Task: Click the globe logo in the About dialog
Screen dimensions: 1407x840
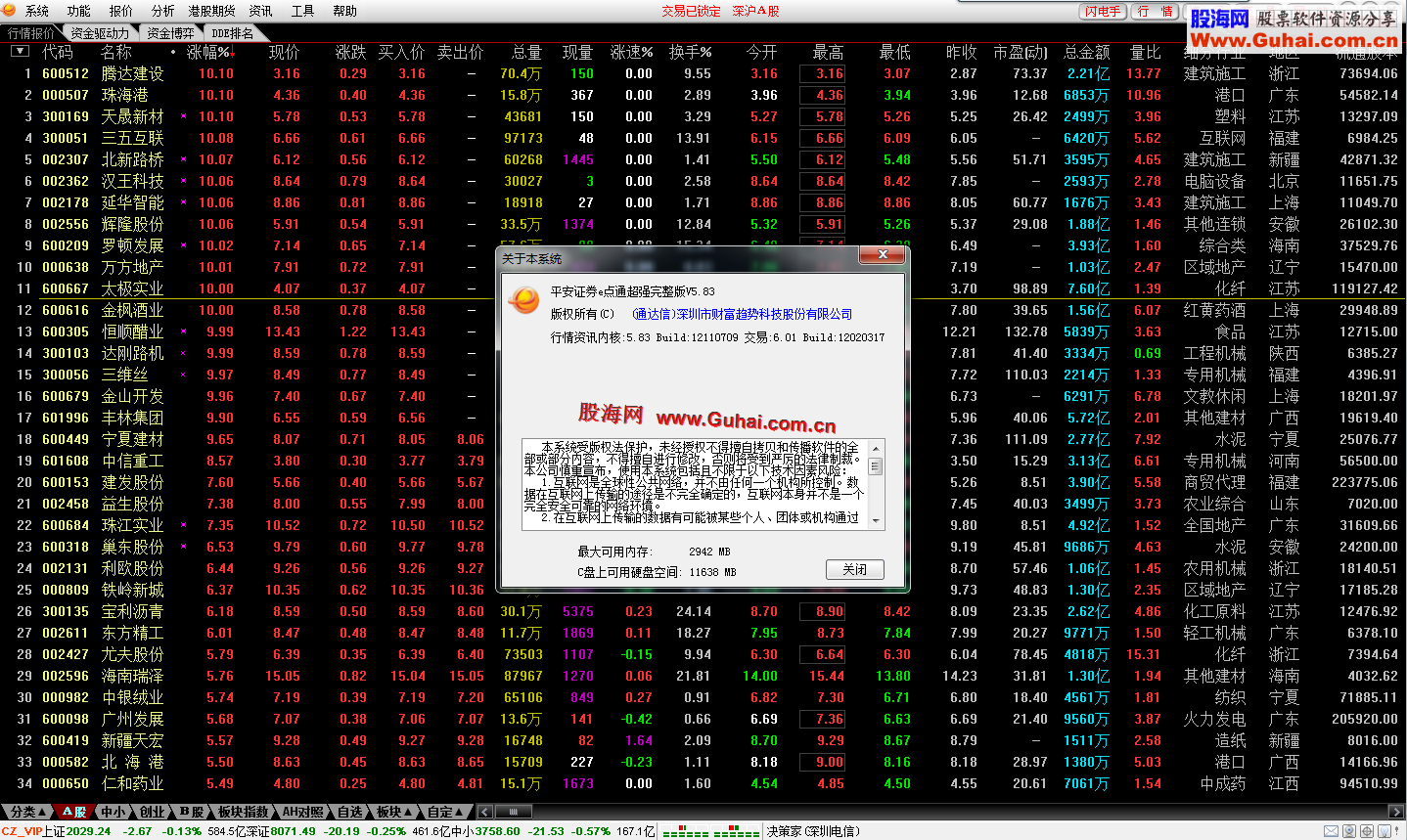Action: click(523, 300)
